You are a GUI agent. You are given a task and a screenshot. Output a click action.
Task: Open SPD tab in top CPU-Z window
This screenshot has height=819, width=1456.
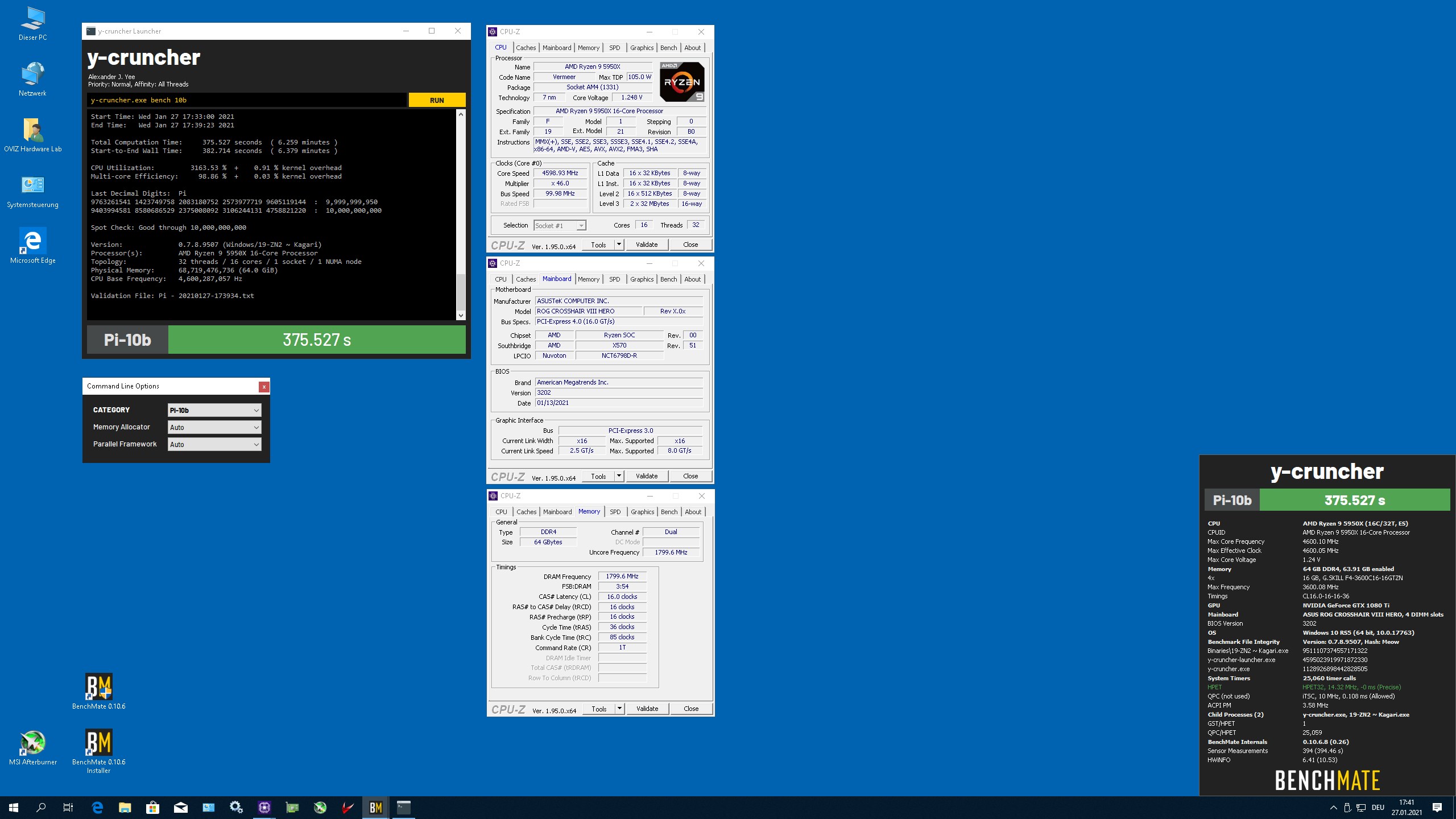pos(614,48)
